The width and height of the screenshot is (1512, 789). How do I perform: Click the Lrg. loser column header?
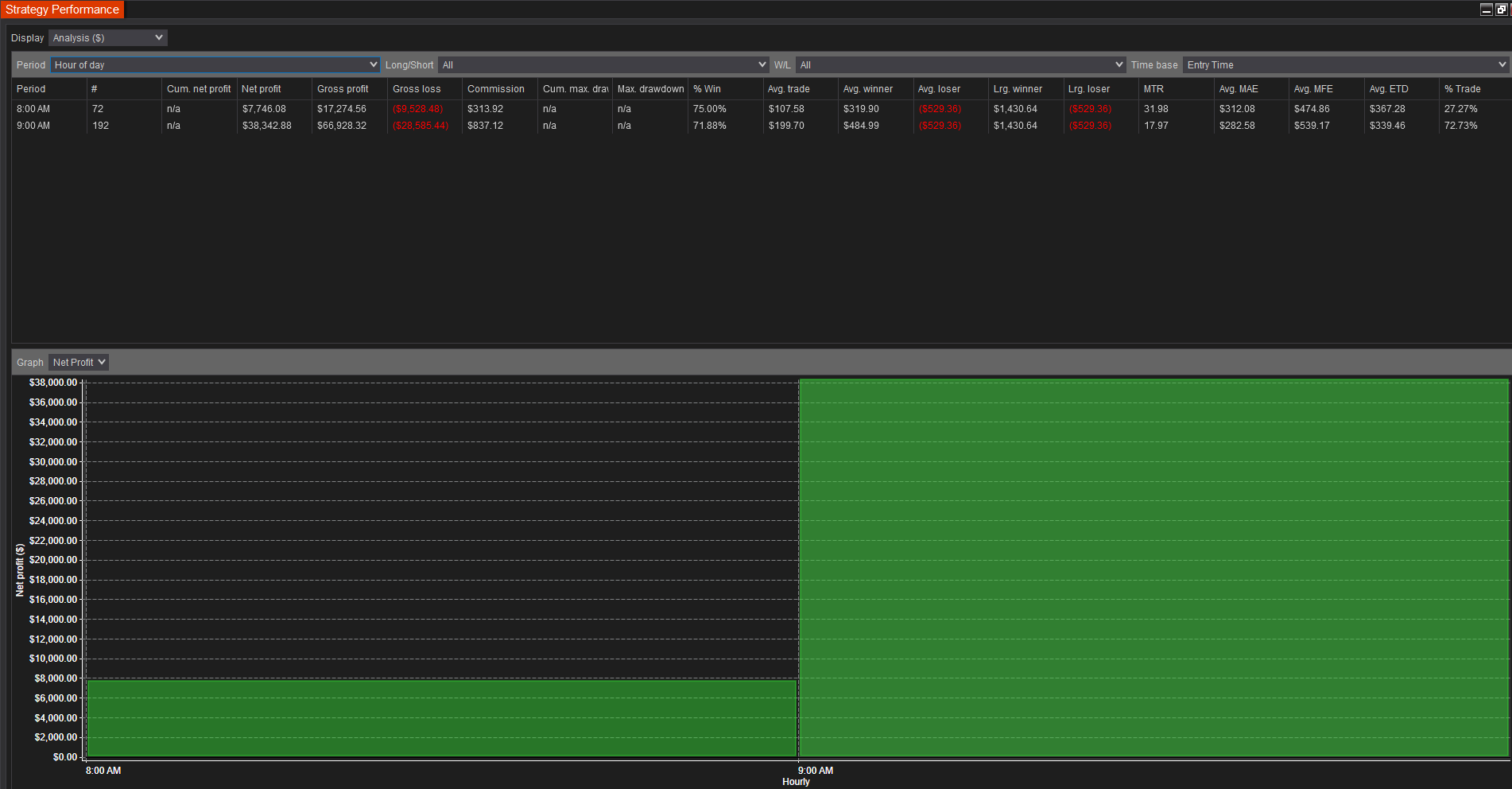(x=1088, y=88)
